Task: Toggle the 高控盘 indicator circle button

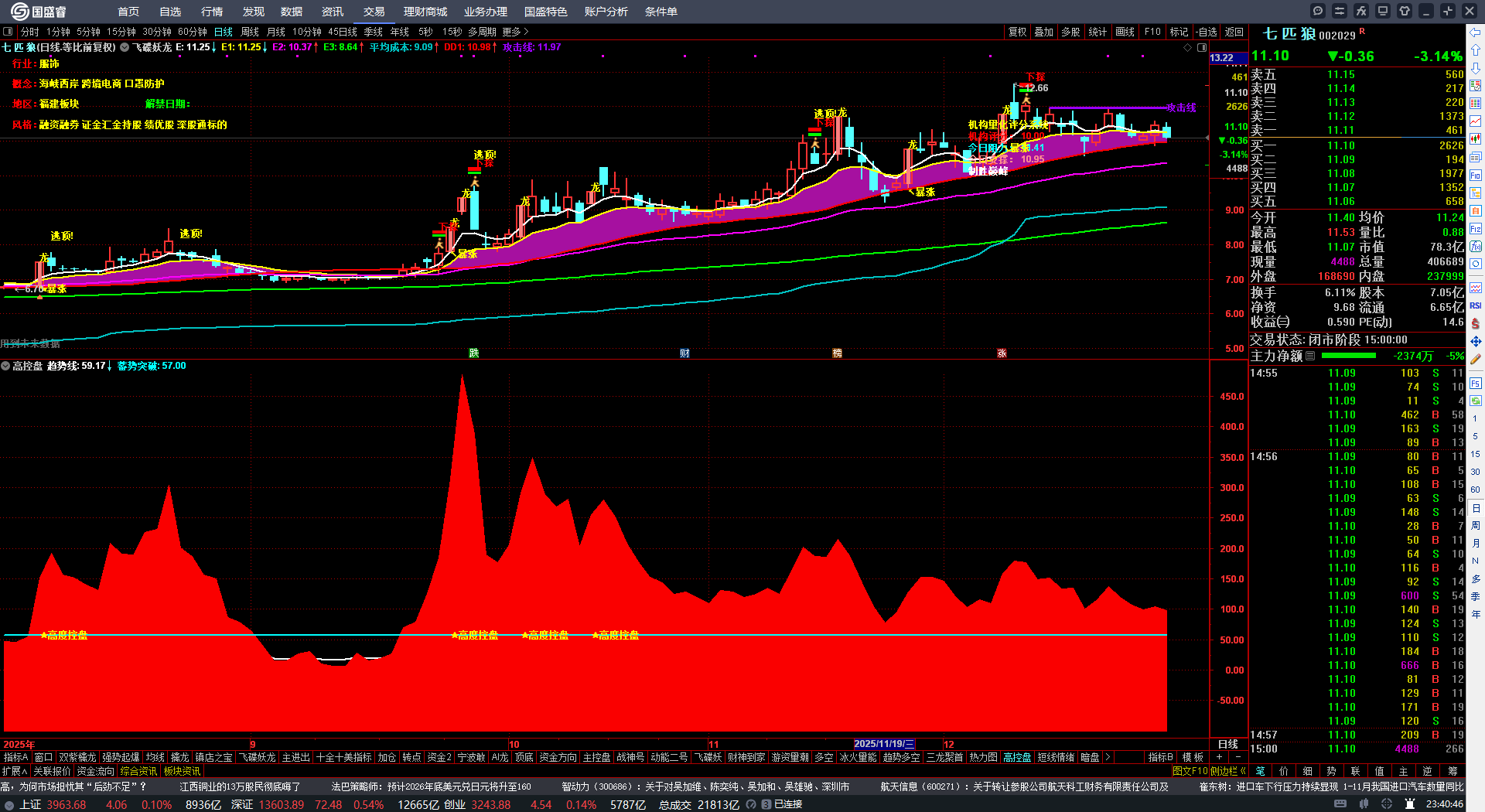Action: [x=5, y=366]
